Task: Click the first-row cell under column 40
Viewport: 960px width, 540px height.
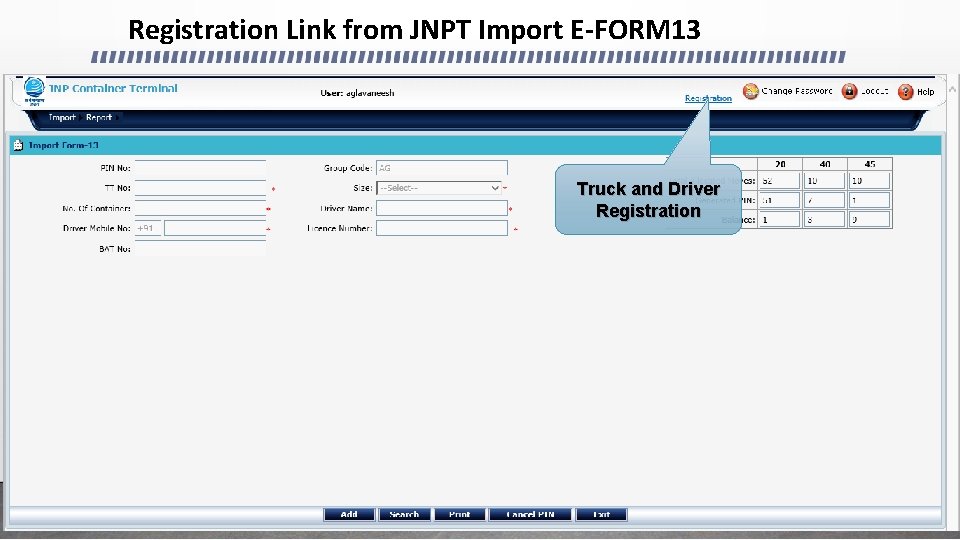Action: pyautogui.click(x=825, y=181)
